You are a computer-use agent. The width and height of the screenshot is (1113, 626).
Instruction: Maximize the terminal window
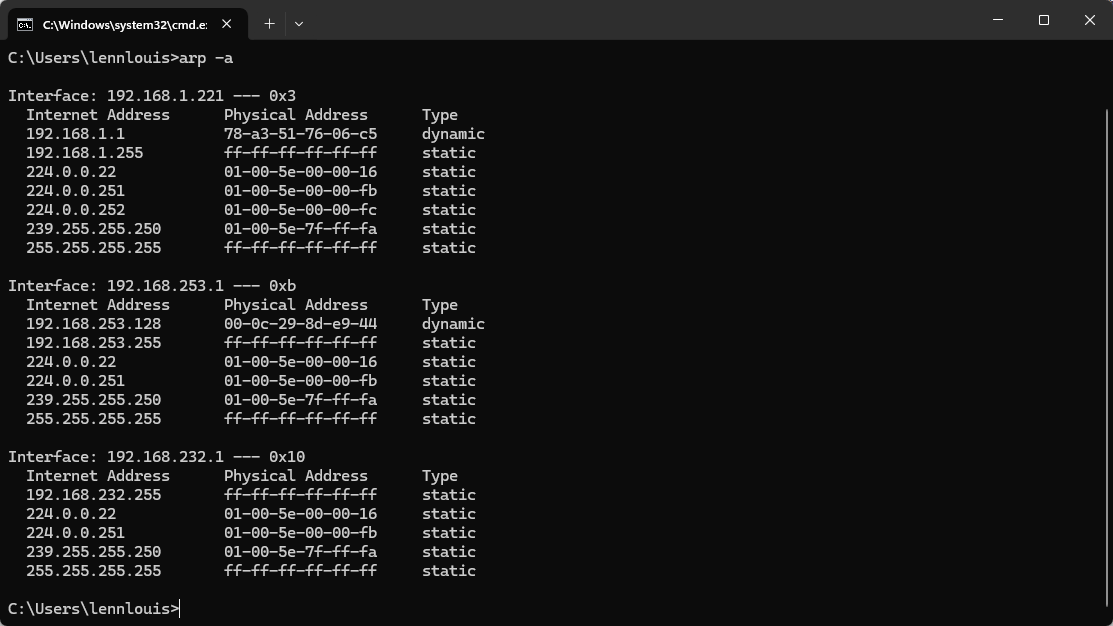coord(1043,20)
